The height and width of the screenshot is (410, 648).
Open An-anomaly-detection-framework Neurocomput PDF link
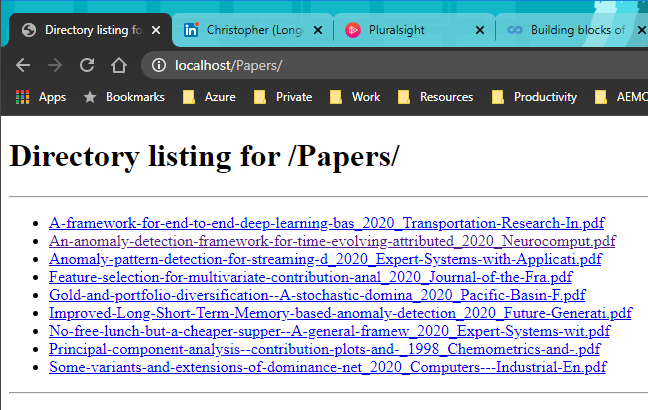click(332, 241)
